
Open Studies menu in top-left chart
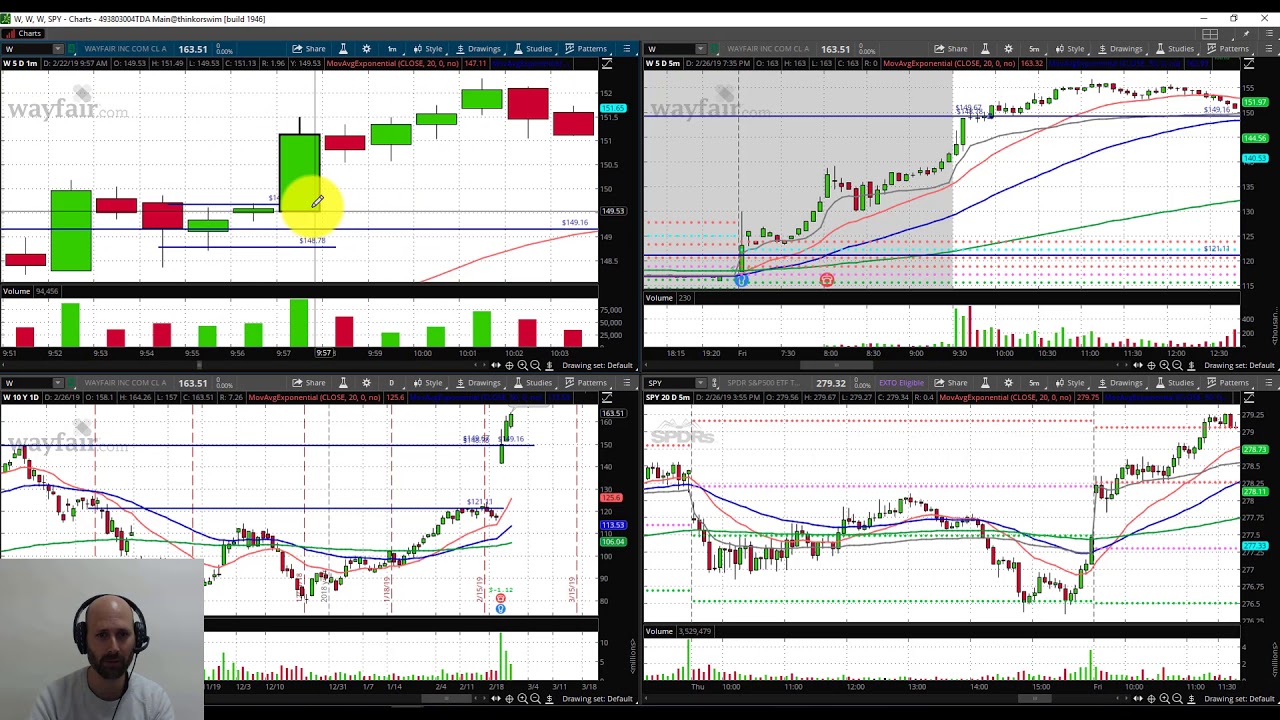click(533, 49)
